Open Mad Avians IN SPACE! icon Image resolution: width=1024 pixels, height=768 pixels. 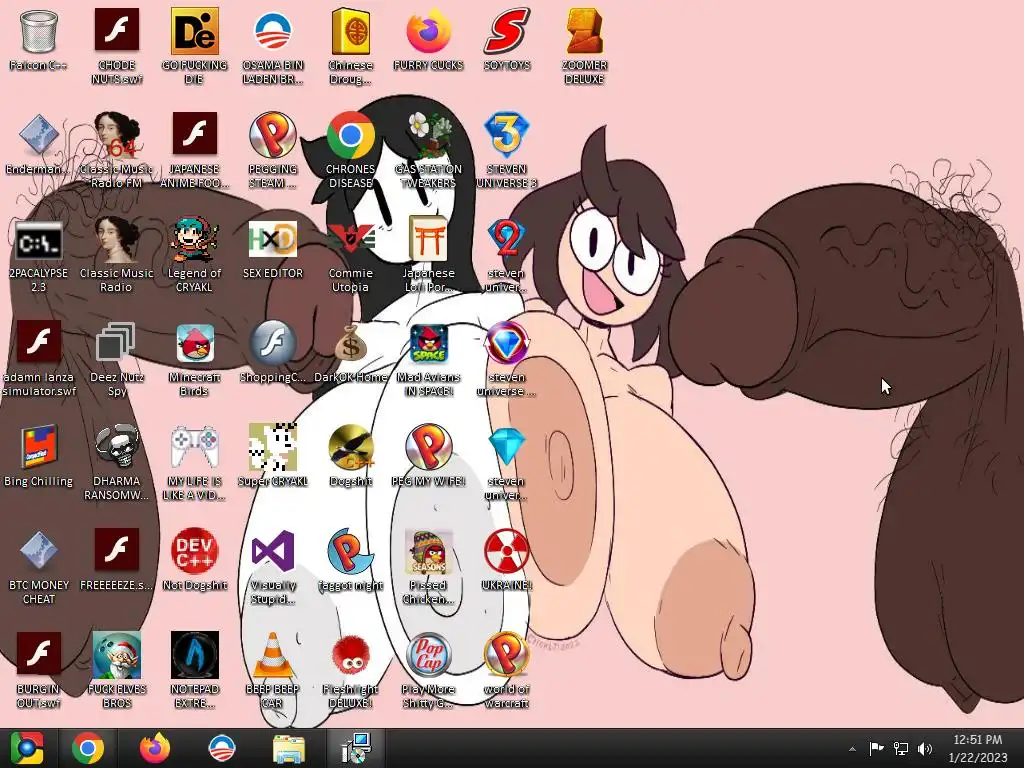pyautogui.click(x=428, y=344)
